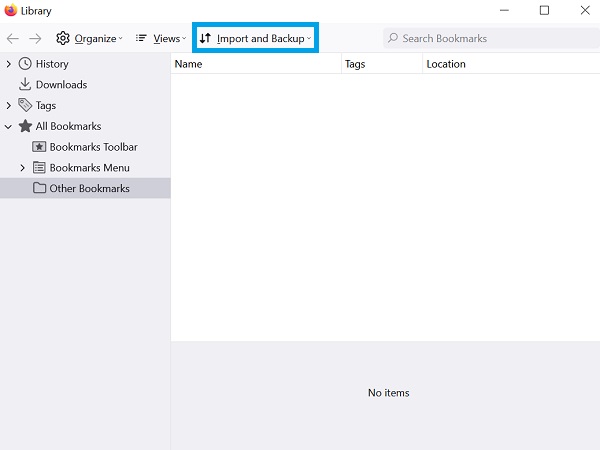Expand the Tags tree node
This screenshot has height=450, width=600.
coord(9,106)
